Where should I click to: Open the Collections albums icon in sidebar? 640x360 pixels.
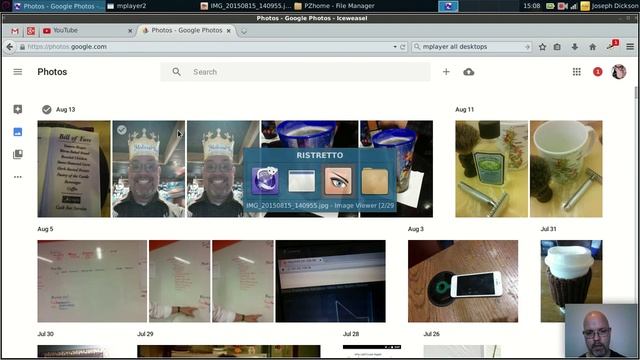18,154
